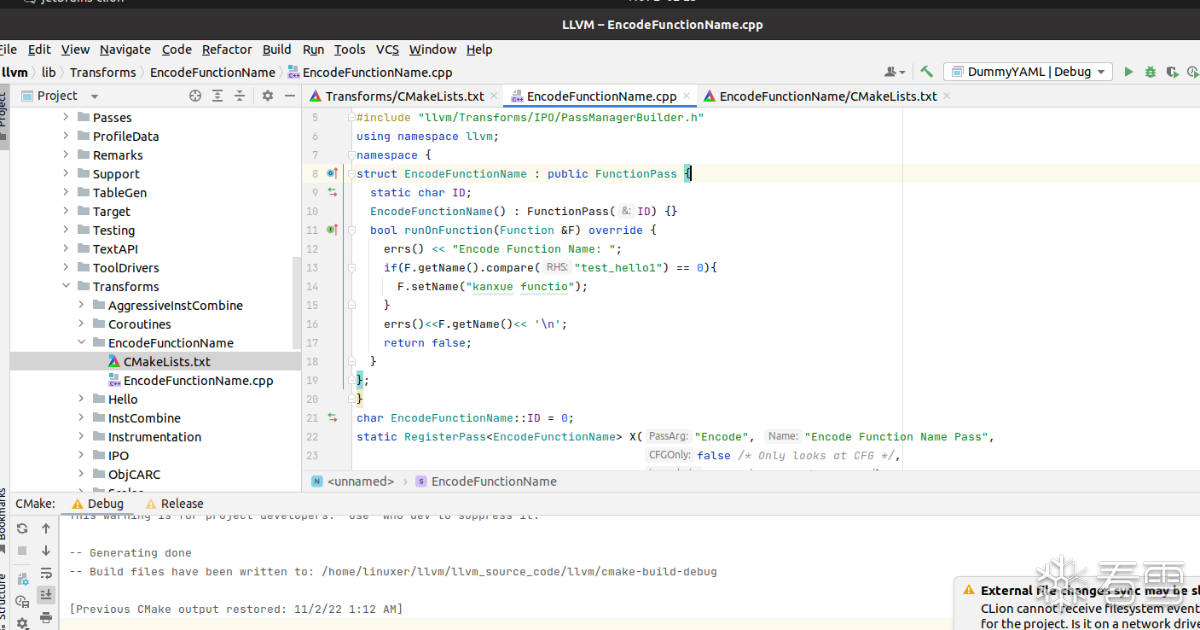Open the code-with-me user icon
1200x630 pixels.
pyautogui.click(x=894, y=72)
